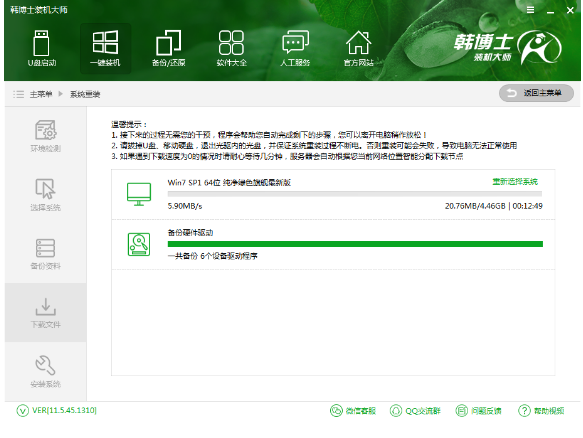Open 微信客服 at the bottom
The width and height of the screenshot is (583, 438).
pos(353,410)
